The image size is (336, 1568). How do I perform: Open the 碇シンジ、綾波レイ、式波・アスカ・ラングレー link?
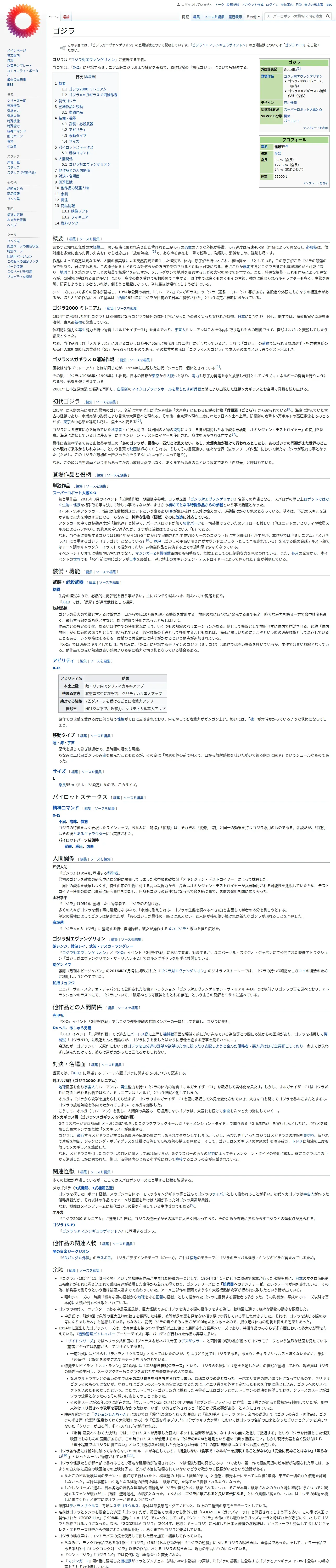click(x=93, y=947)
